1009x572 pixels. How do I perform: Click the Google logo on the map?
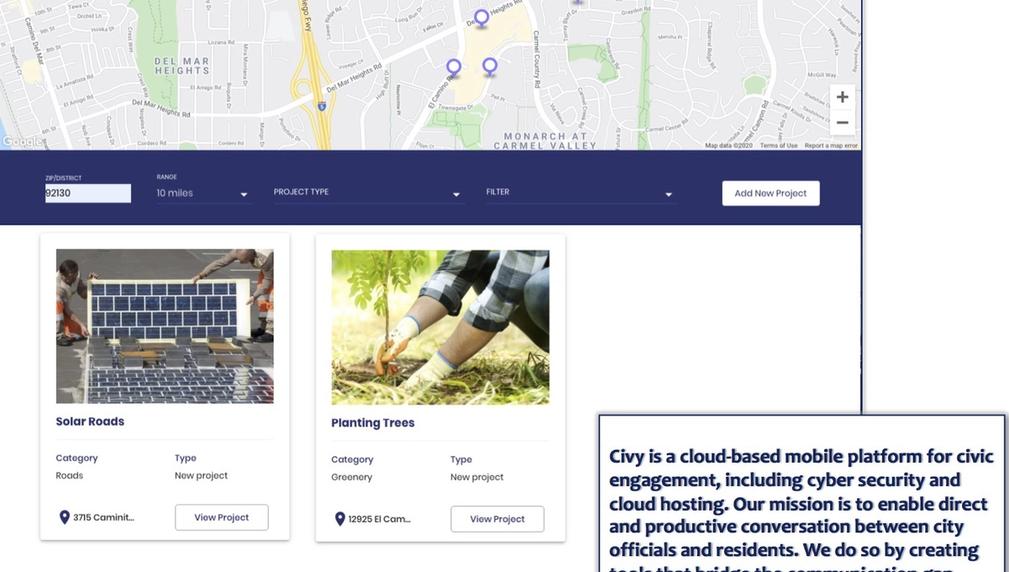click(22, 142)
